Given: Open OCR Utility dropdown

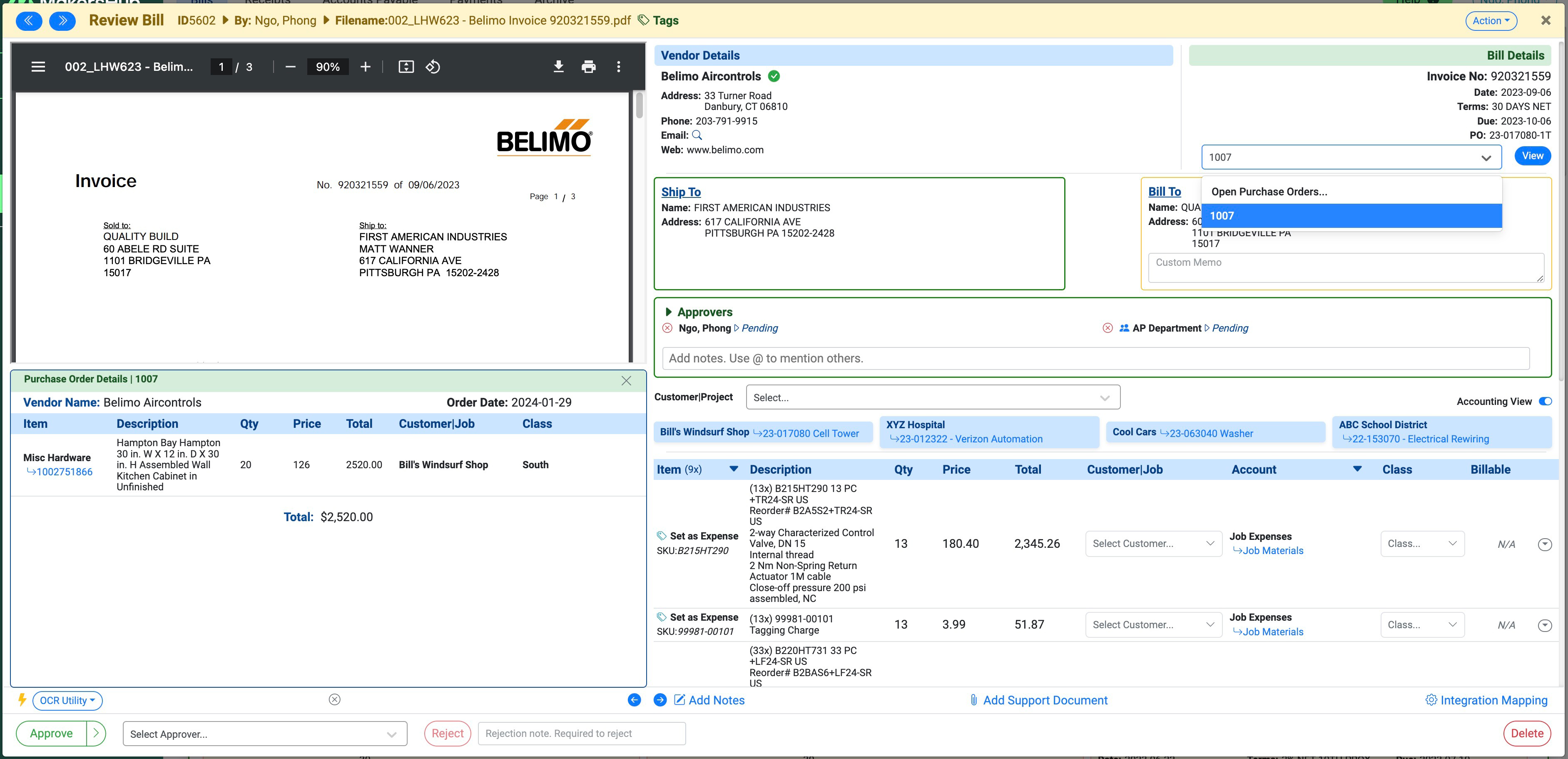Looking at the screenshot, I should (x=67, y=701).
